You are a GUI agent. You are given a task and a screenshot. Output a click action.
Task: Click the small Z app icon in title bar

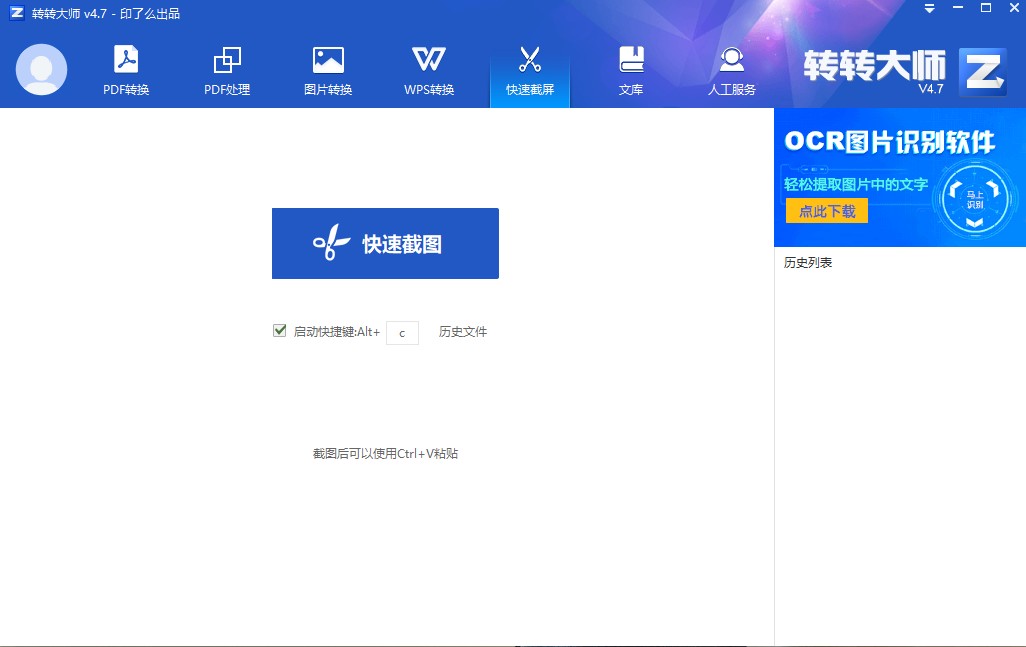click(17, 12)
